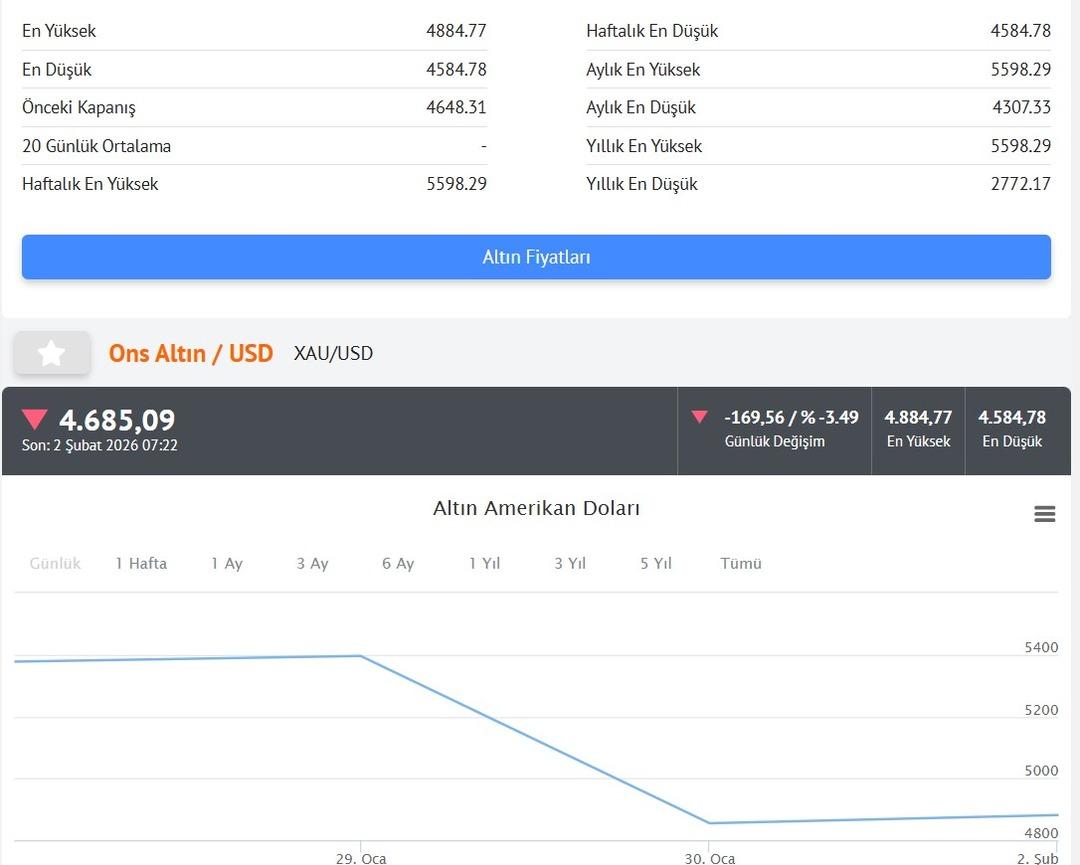The height and width of the screenshot is (865, 1080).
Task: Open the chart hamburger menu
Action: (x=1044, y=514)
